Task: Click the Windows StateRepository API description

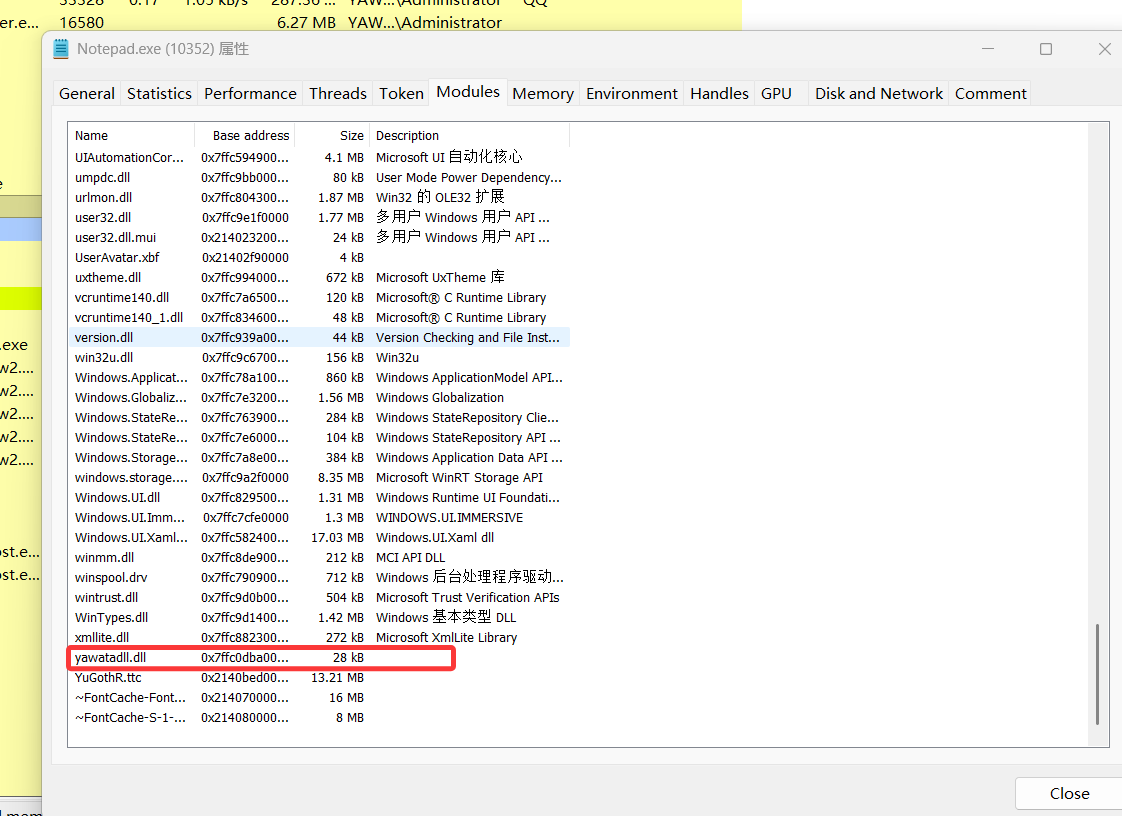Action: [468, 438]
